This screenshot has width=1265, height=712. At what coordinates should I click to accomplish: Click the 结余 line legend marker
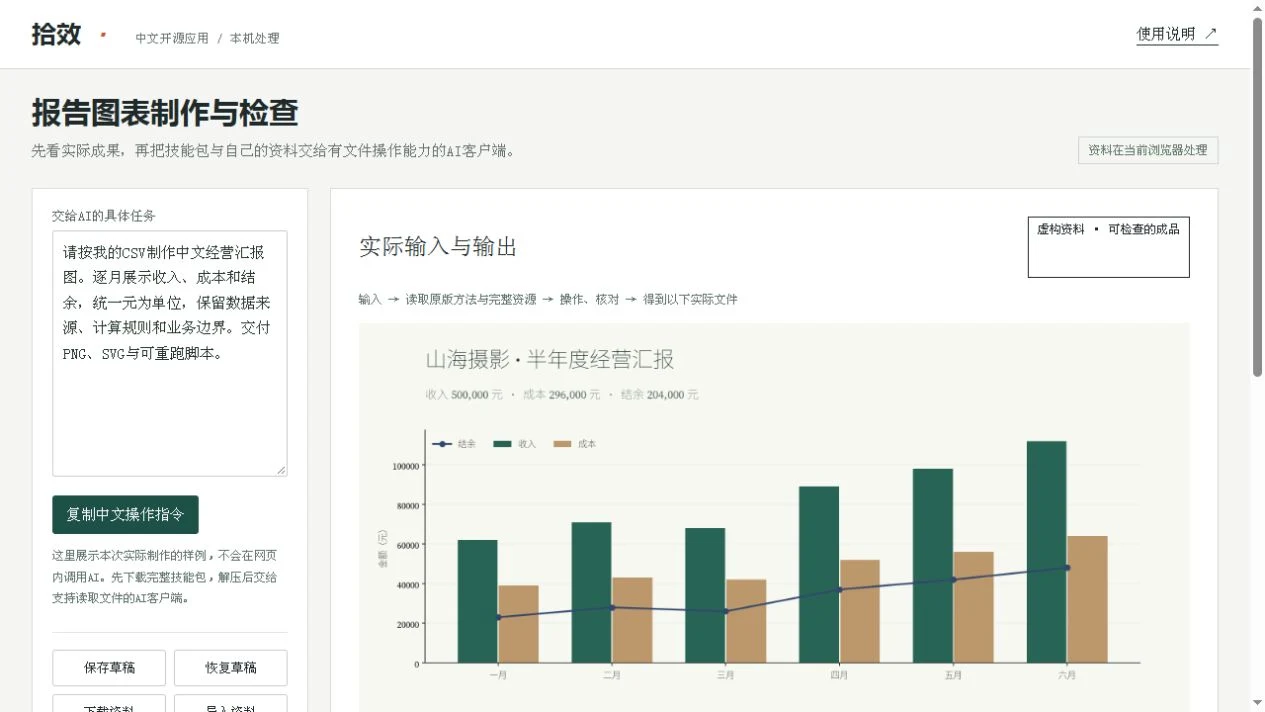pyautogui.click(x=443, y=444)
